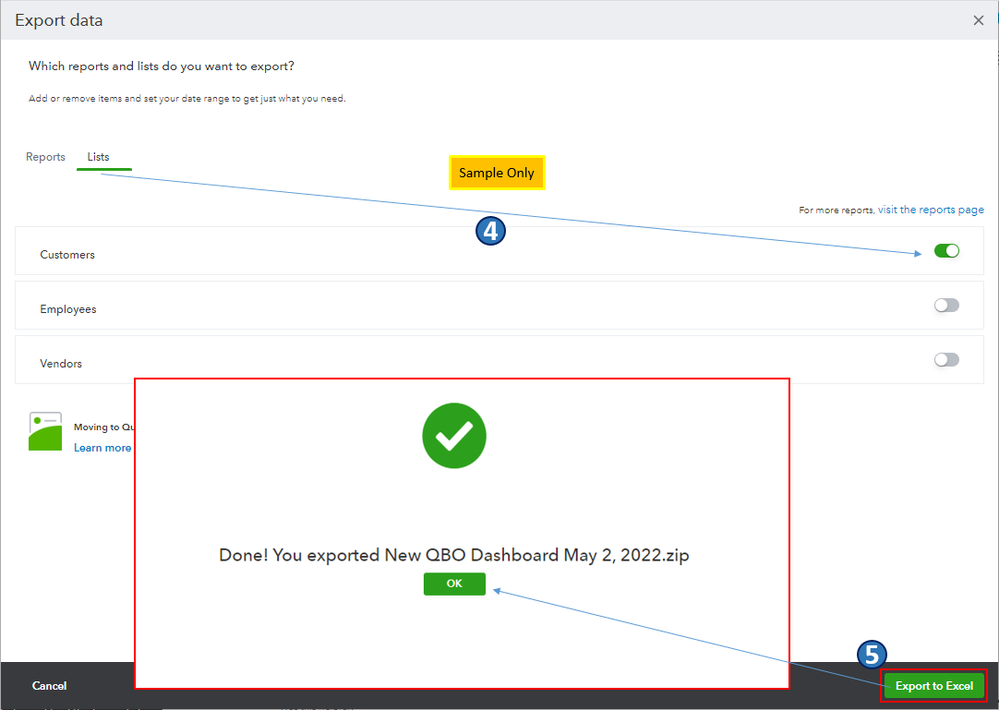999x710 pixels.
Task: Select the Lists tab
Action: (x=98, y=157)
